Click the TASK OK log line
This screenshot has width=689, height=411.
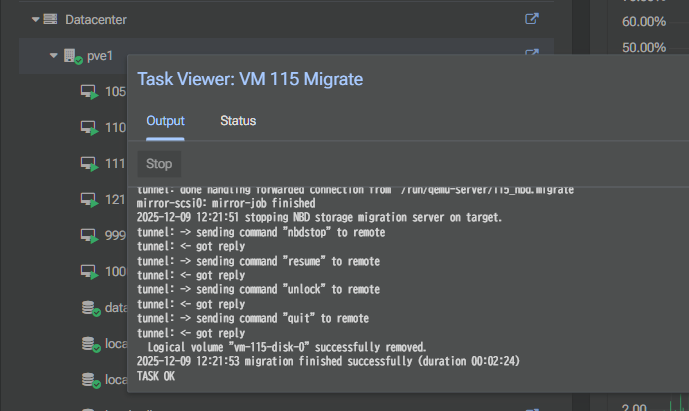click(156, 376)
